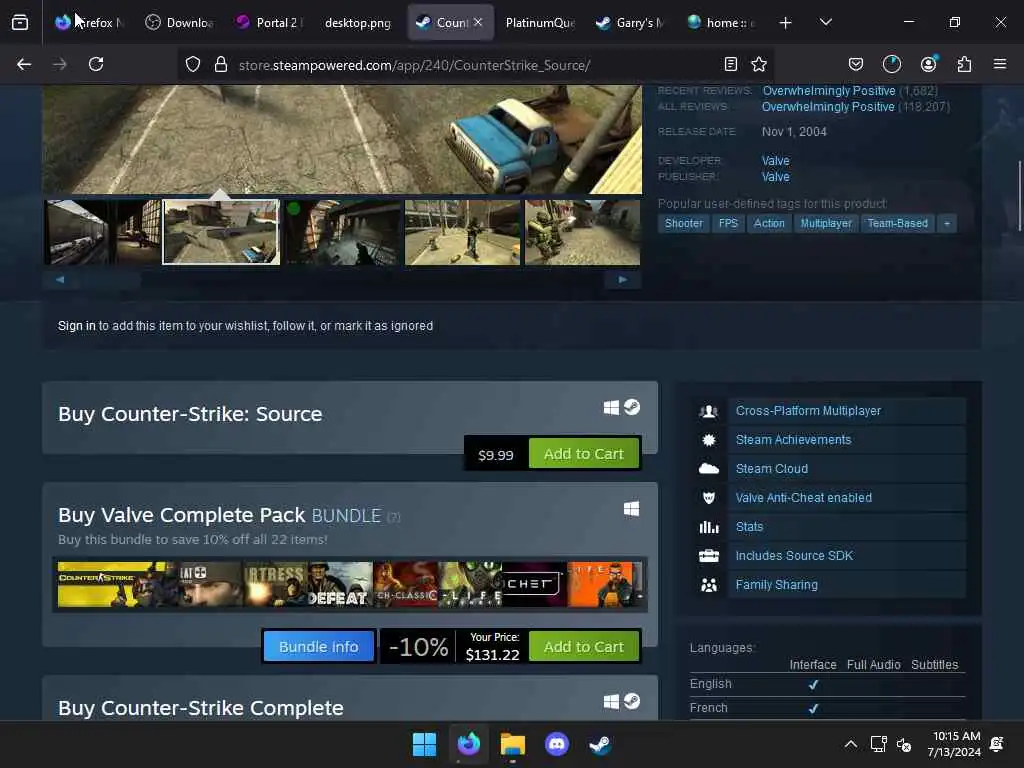
Task: Click first screenshot thumbnail with train
Action: 102,232
